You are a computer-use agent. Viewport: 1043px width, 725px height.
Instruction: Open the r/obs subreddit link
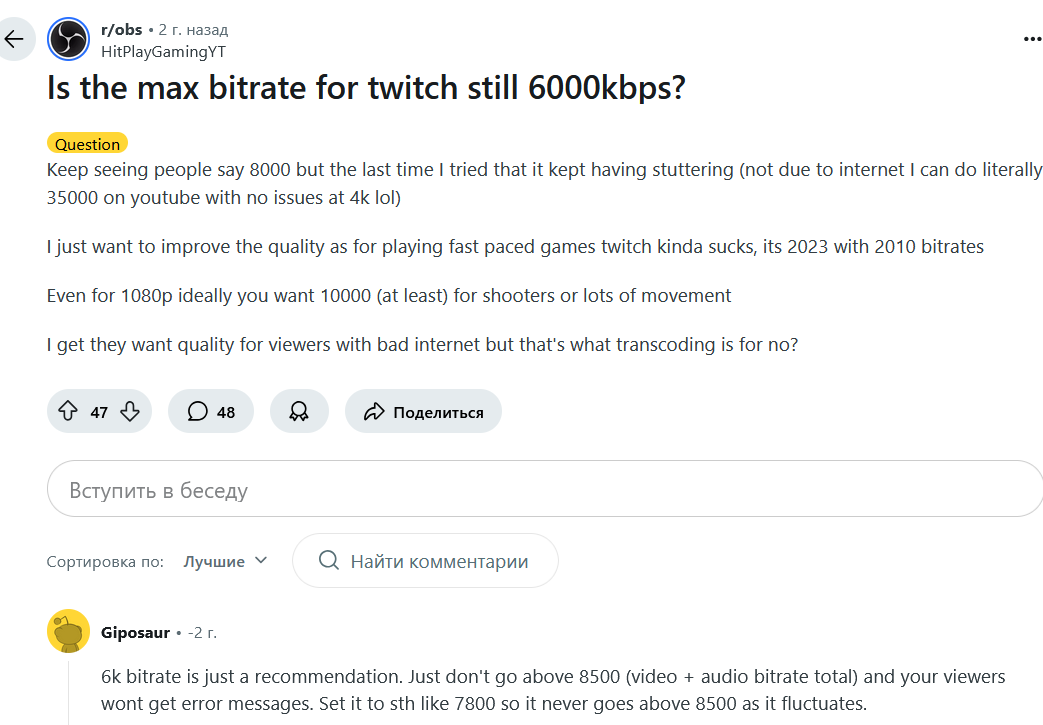click(122, 30)
